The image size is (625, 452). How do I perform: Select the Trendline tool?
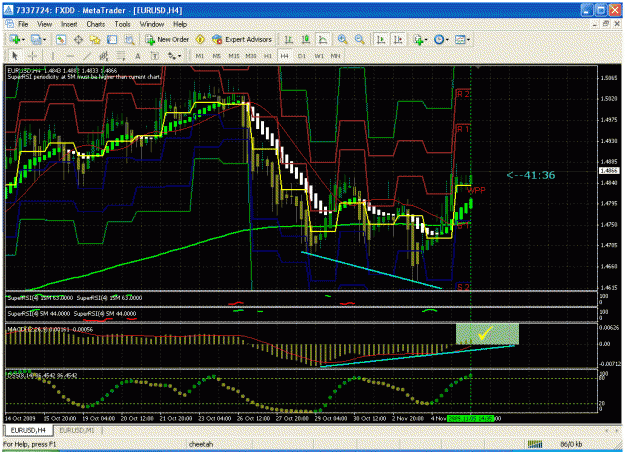(x=87, y=56)
